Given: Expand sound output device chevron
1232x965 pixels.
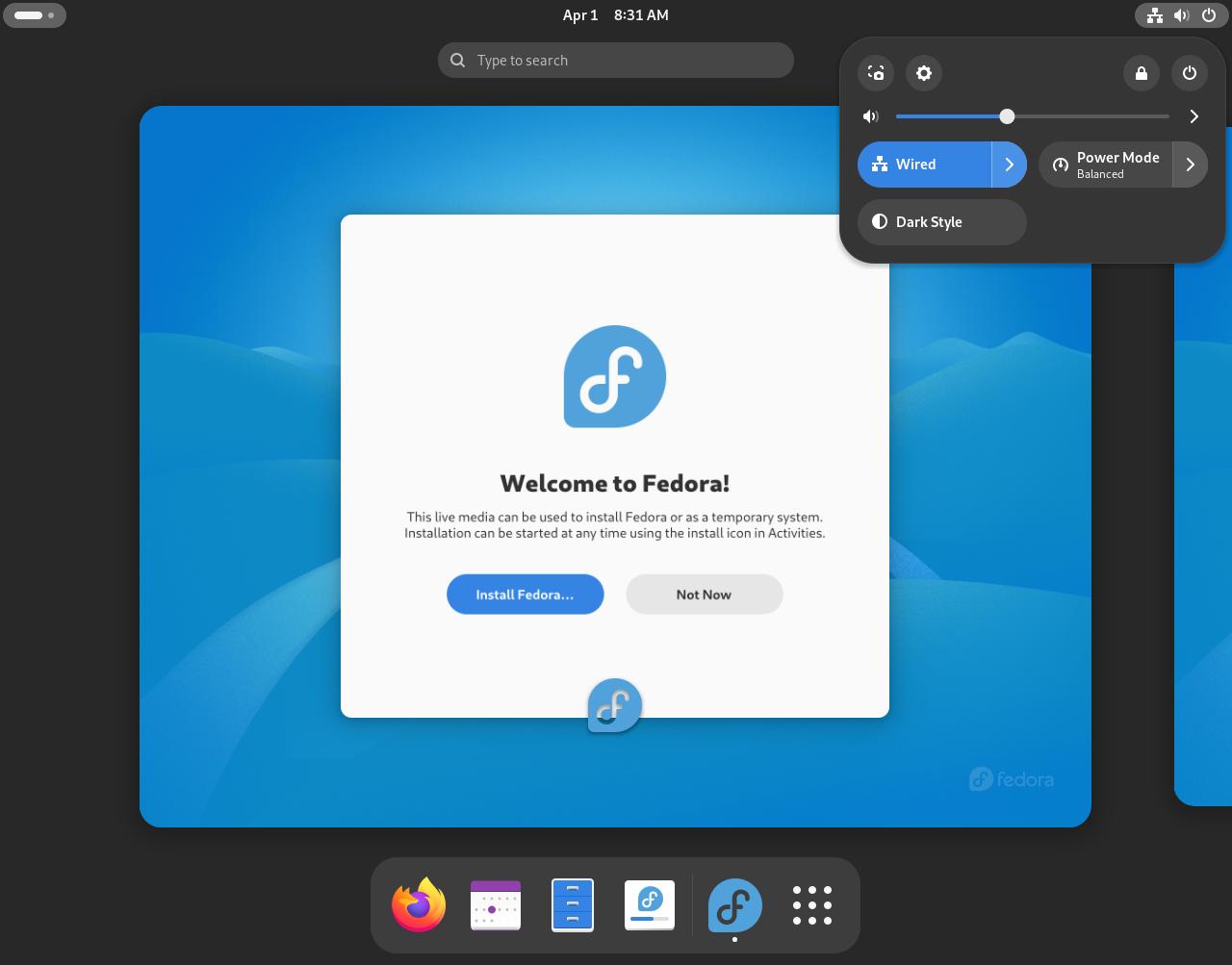Looking at the screenshot, I should (1194, 116).
